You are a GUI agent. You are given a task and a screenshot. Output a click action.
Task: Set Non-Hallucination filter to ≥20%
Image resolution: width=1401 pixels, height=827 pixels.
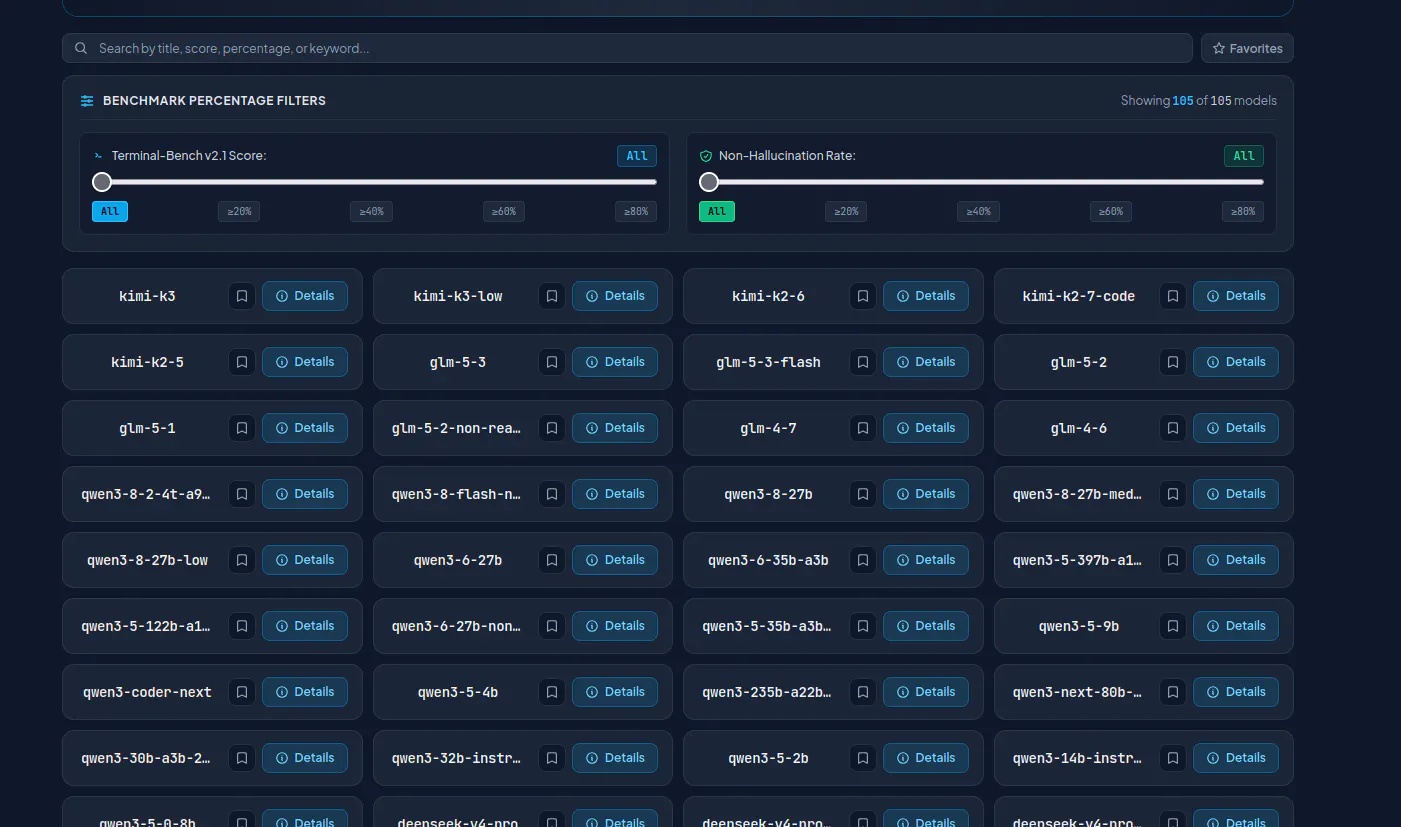846,212
